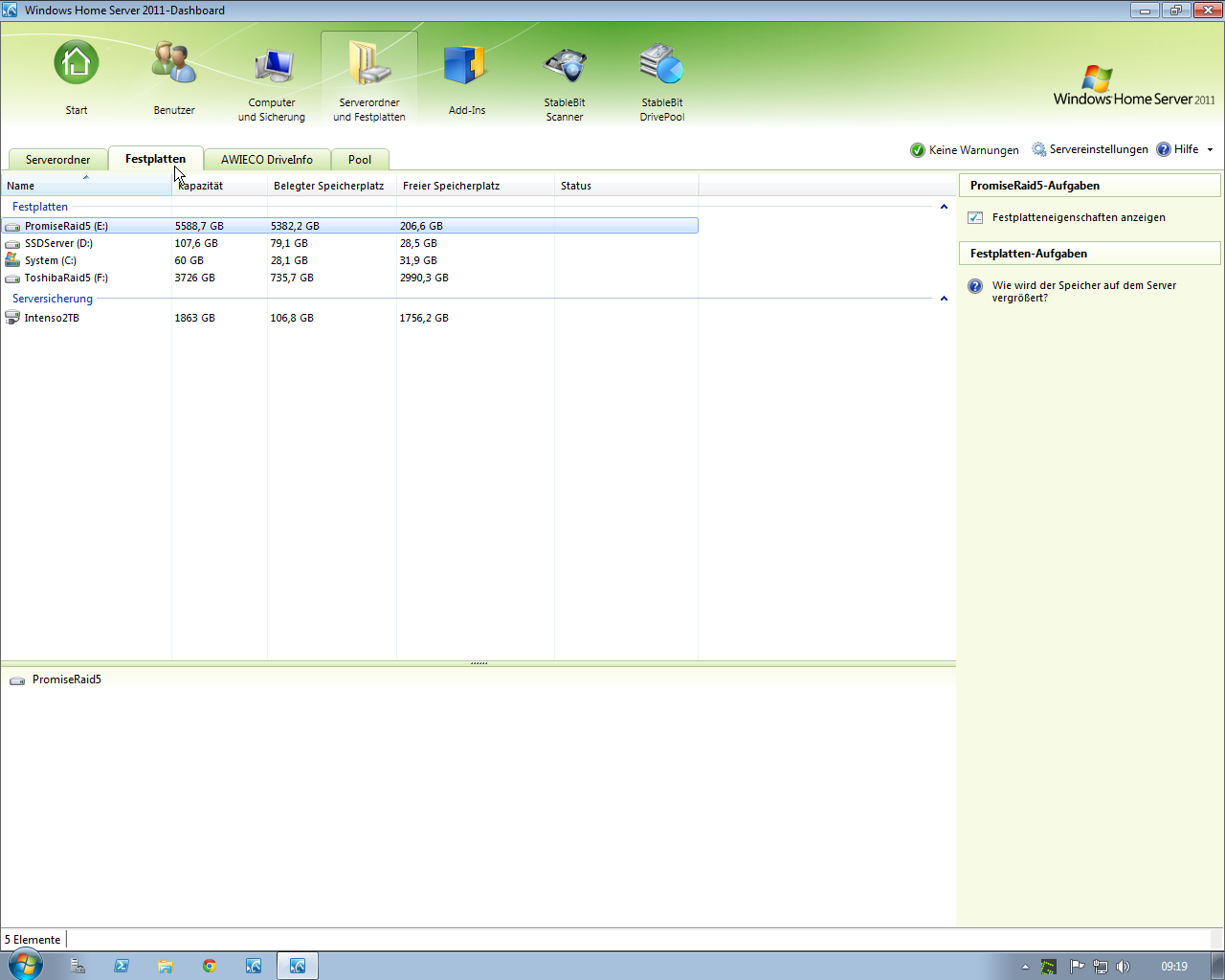The image size is (1225, 980).
Task: Open the Benutzer users section
Action: pos(174,64)
